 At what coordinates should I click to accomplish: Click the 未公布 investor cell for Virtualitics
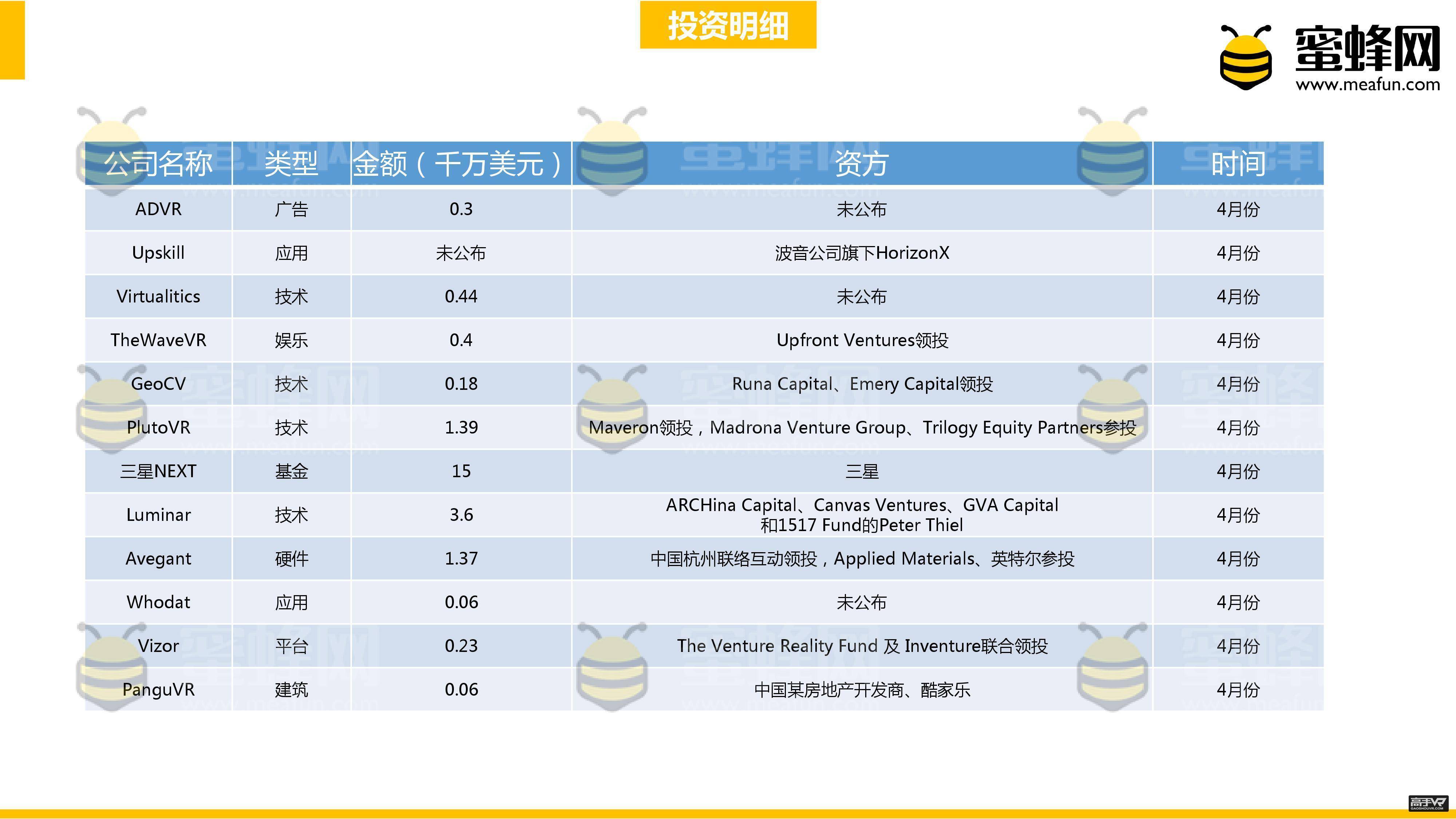862,296
